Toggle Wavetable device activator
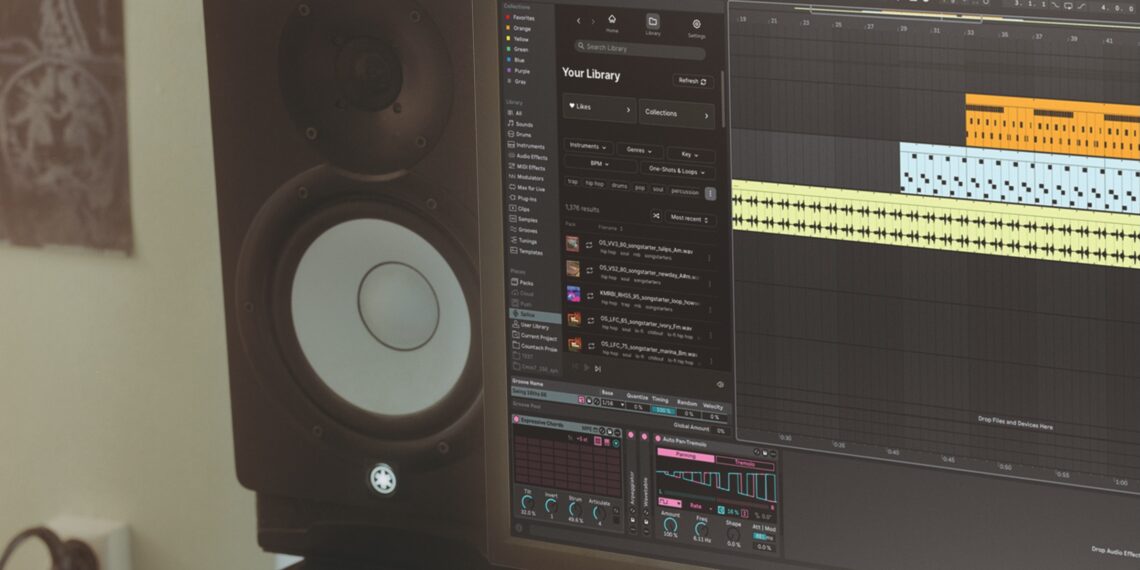1140x570 pixels. pos(644,436)
